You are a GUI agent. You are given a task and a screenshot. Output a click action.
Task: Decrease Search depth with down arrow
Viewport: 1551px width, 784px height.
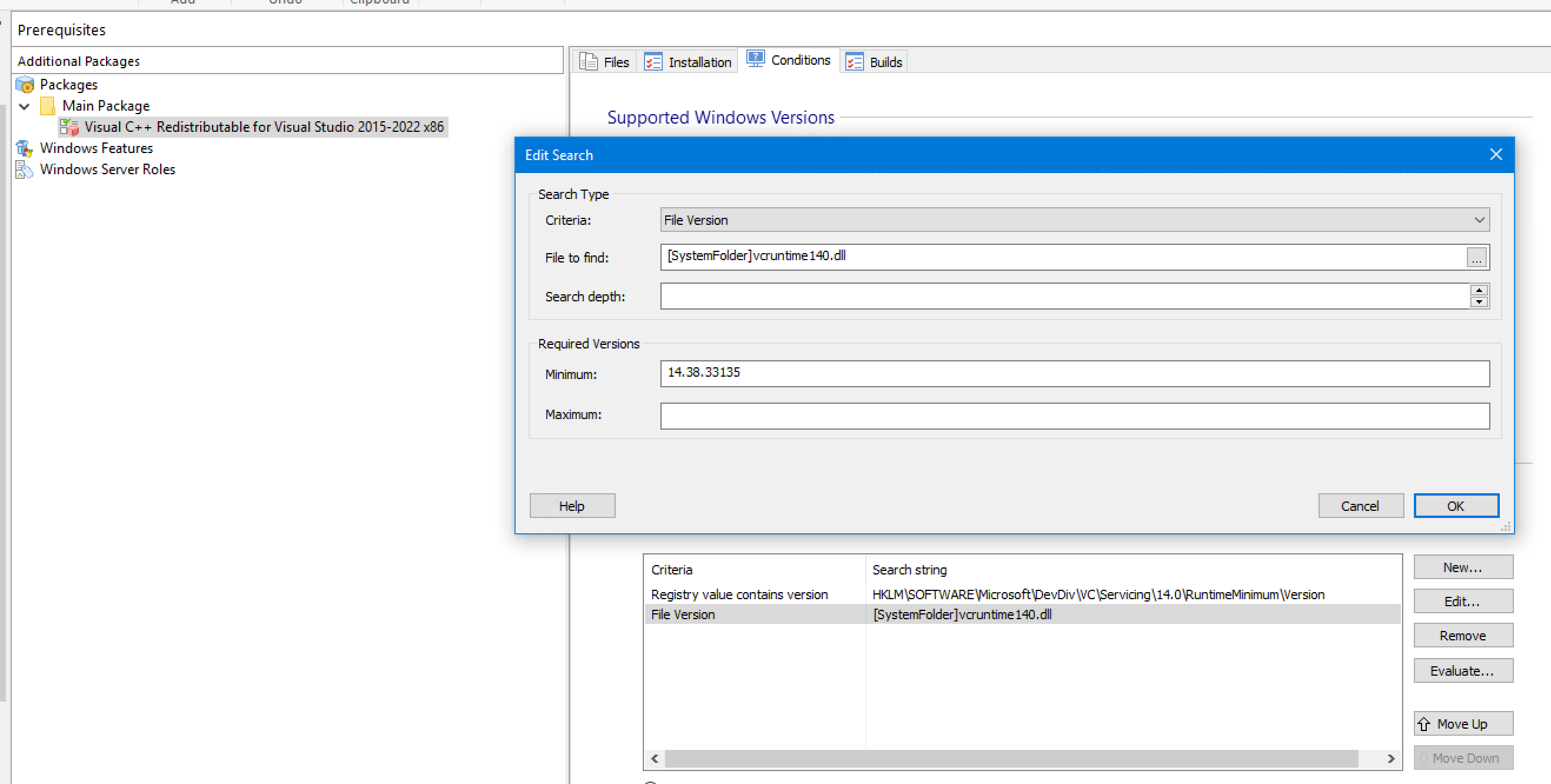click(1479, 303)
